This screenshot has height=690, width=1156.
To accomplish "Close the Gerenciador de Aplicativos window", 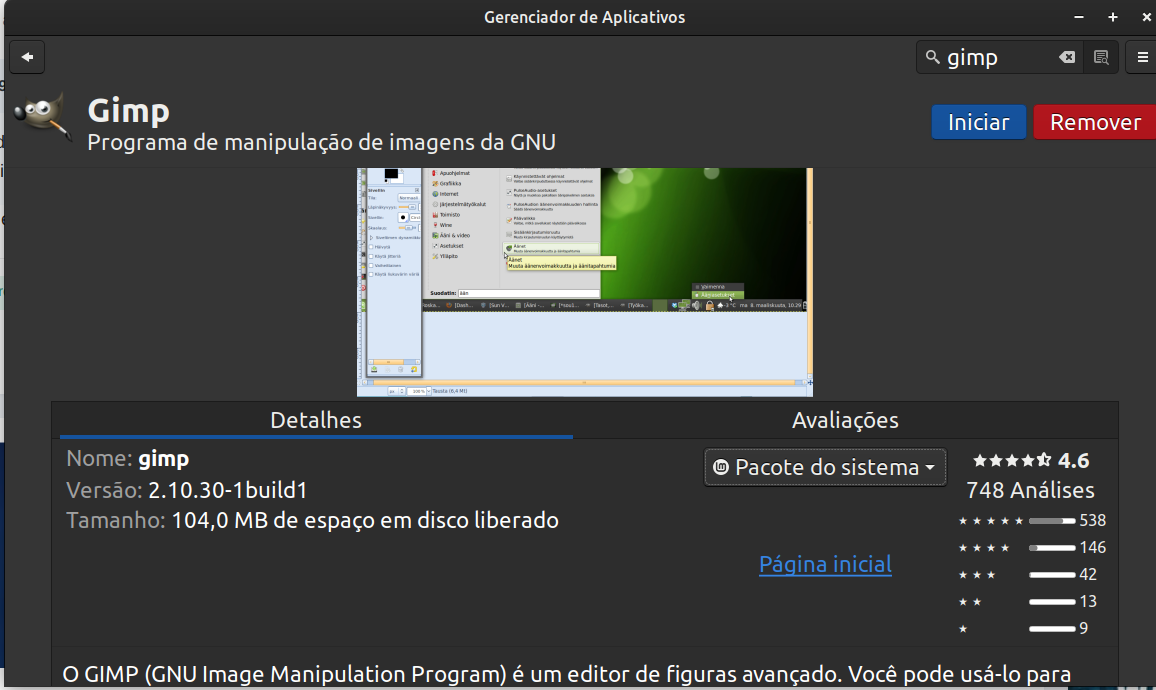I will 1146,17.
